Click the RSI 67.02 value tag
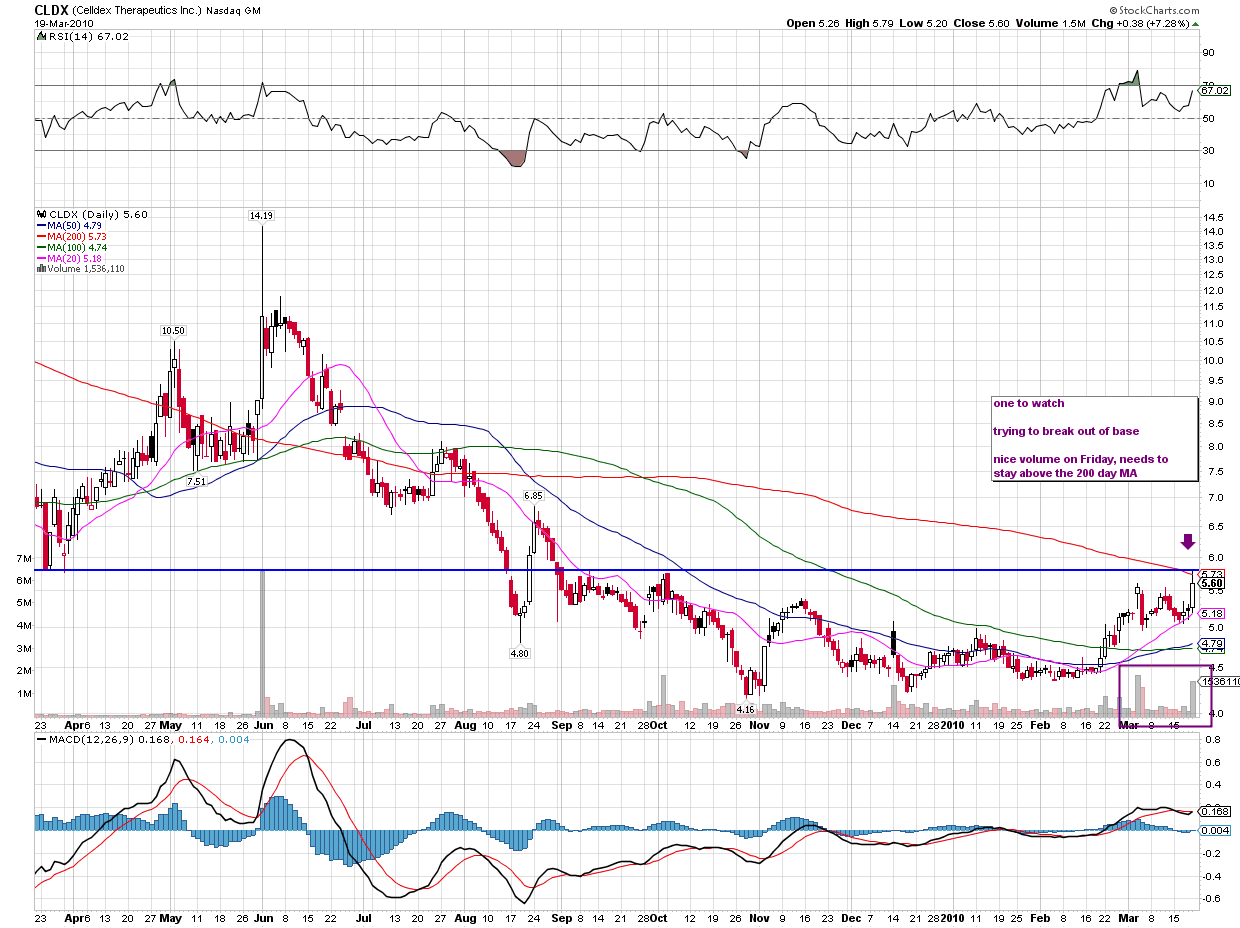 pos(1213,90)
